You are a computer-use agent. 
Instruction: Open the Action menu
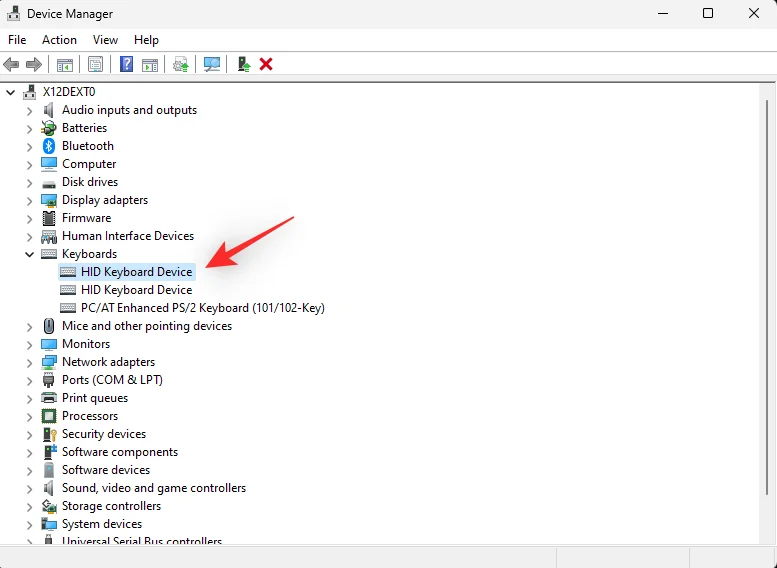click(59, 40)
